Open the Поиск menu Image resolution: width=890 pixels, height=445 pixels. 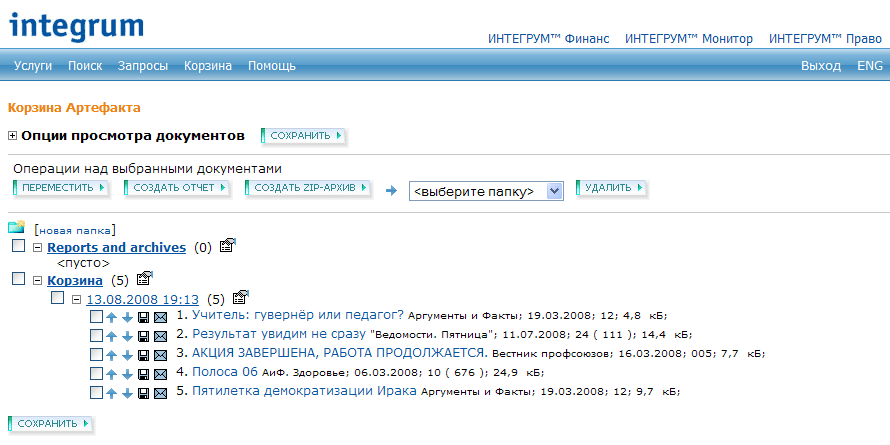coord(85,66)
